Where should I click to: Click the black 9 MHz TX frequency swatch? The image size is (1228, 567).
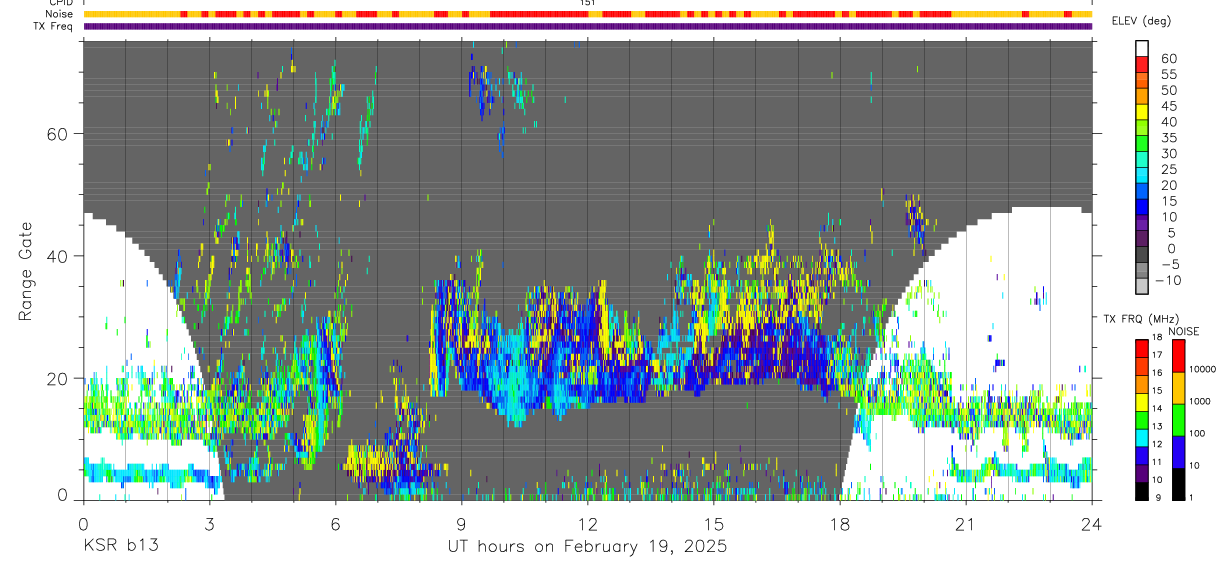click(x=1142, y=490)
